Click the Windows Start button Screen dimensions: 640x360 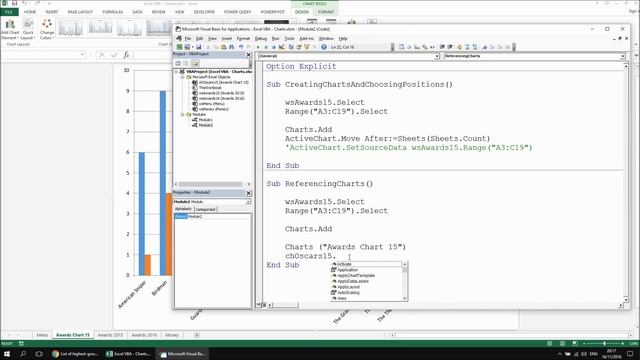(x=7, y=354)
